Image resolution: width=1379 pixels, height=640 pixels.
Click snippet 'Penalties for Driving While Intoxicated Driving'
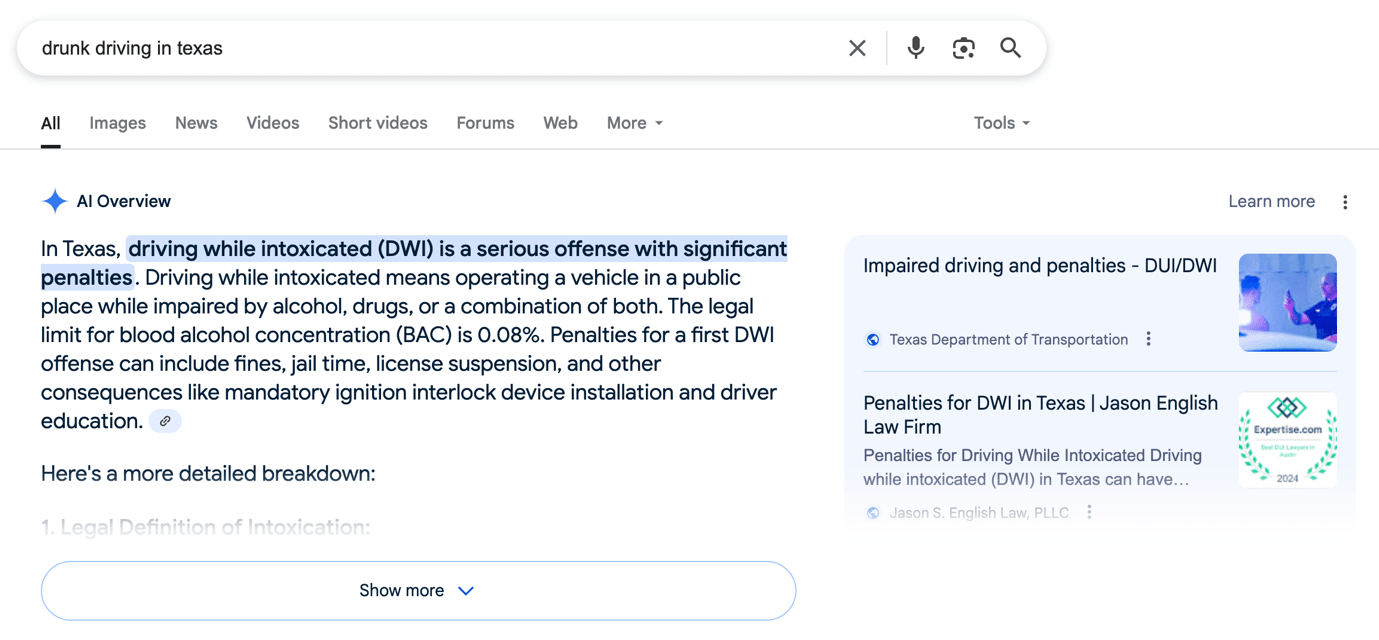click(1033, 456)
